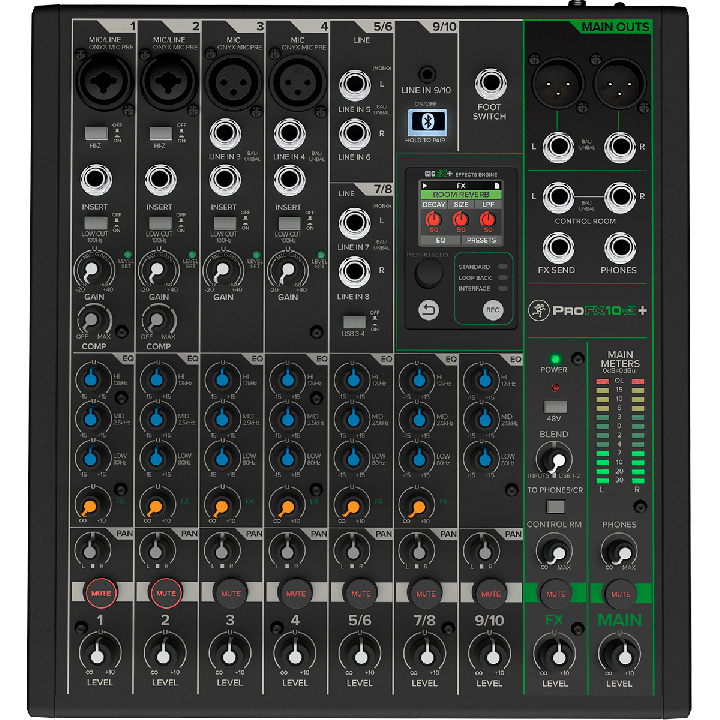
Task: Click channel 5/6 LEVEL knob
Action: pos(360,655)
